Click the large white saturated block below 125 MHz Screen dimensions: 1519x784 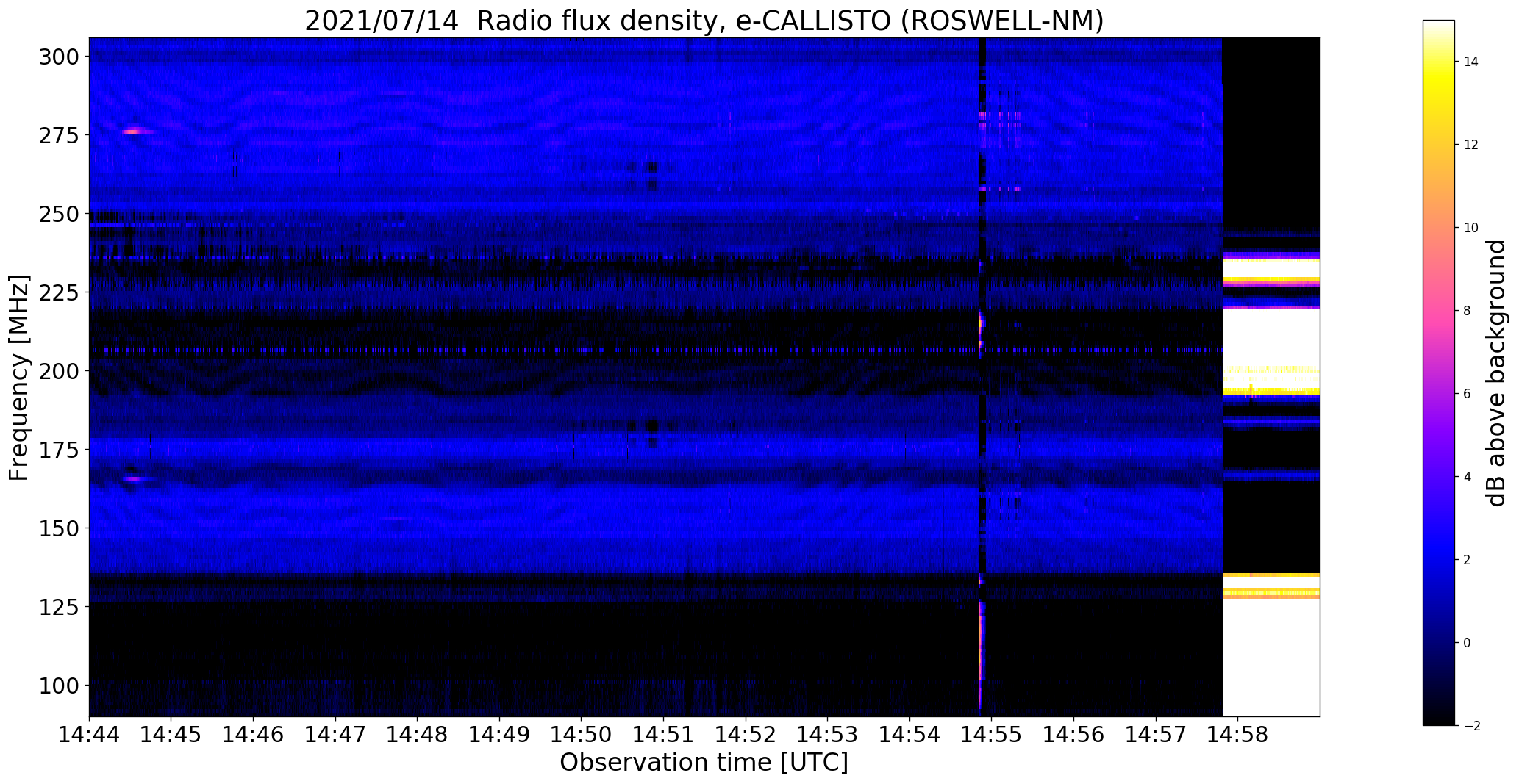pyautogui.click(x=1270, y=658)
